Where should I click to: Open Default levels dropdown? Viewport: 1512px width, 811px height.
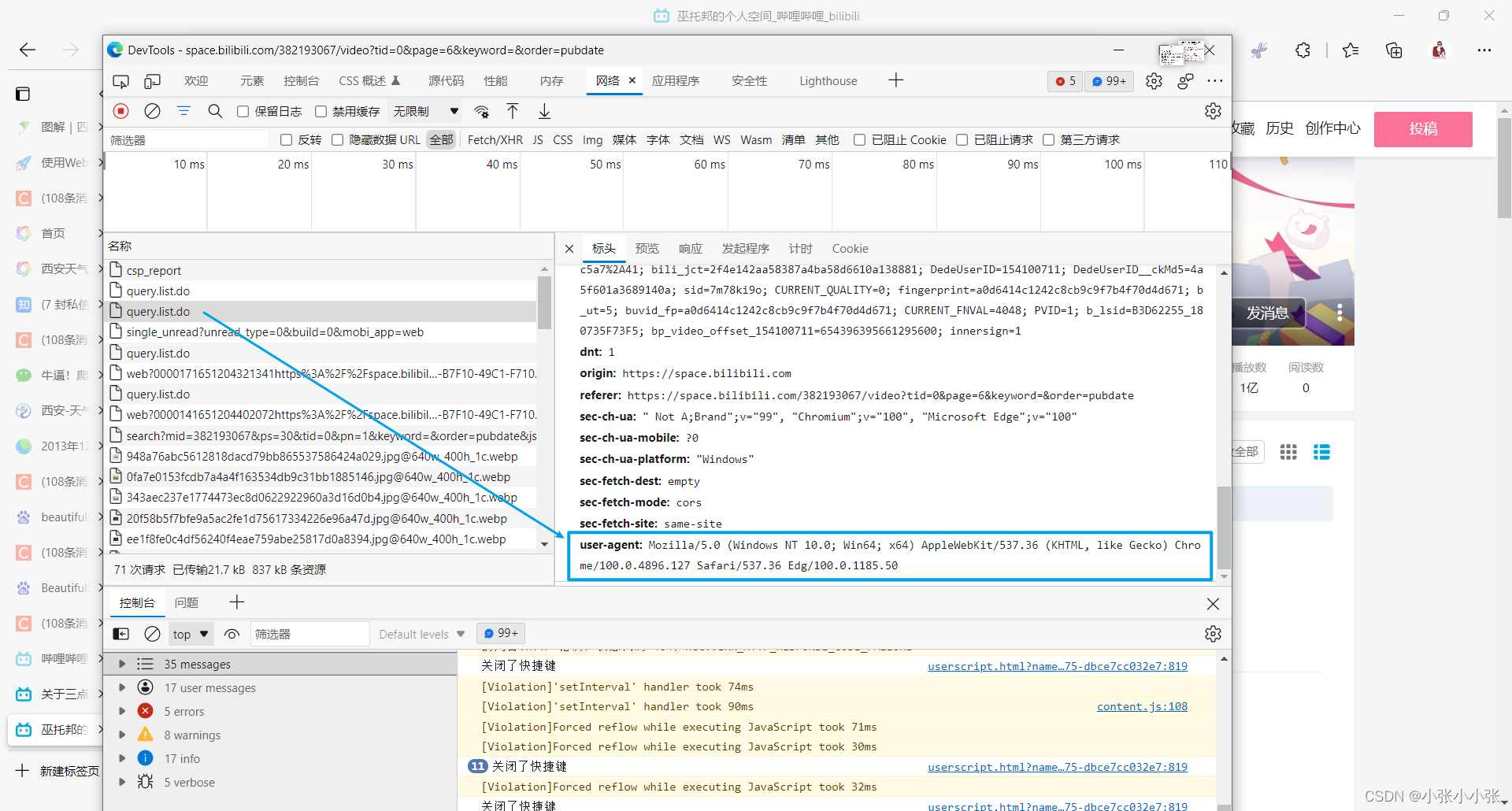[x=421, y=634]
